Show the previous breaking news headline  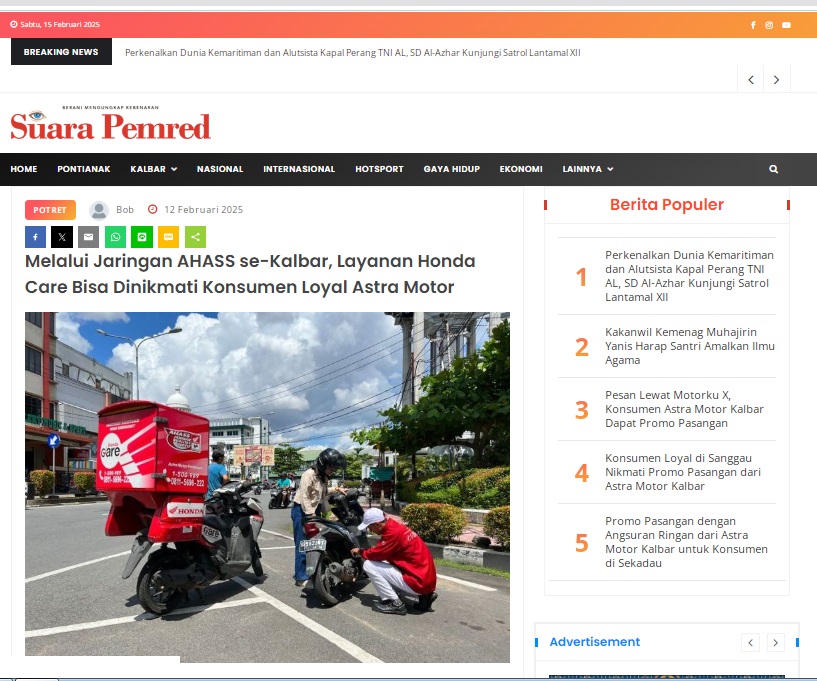[751, 80]
